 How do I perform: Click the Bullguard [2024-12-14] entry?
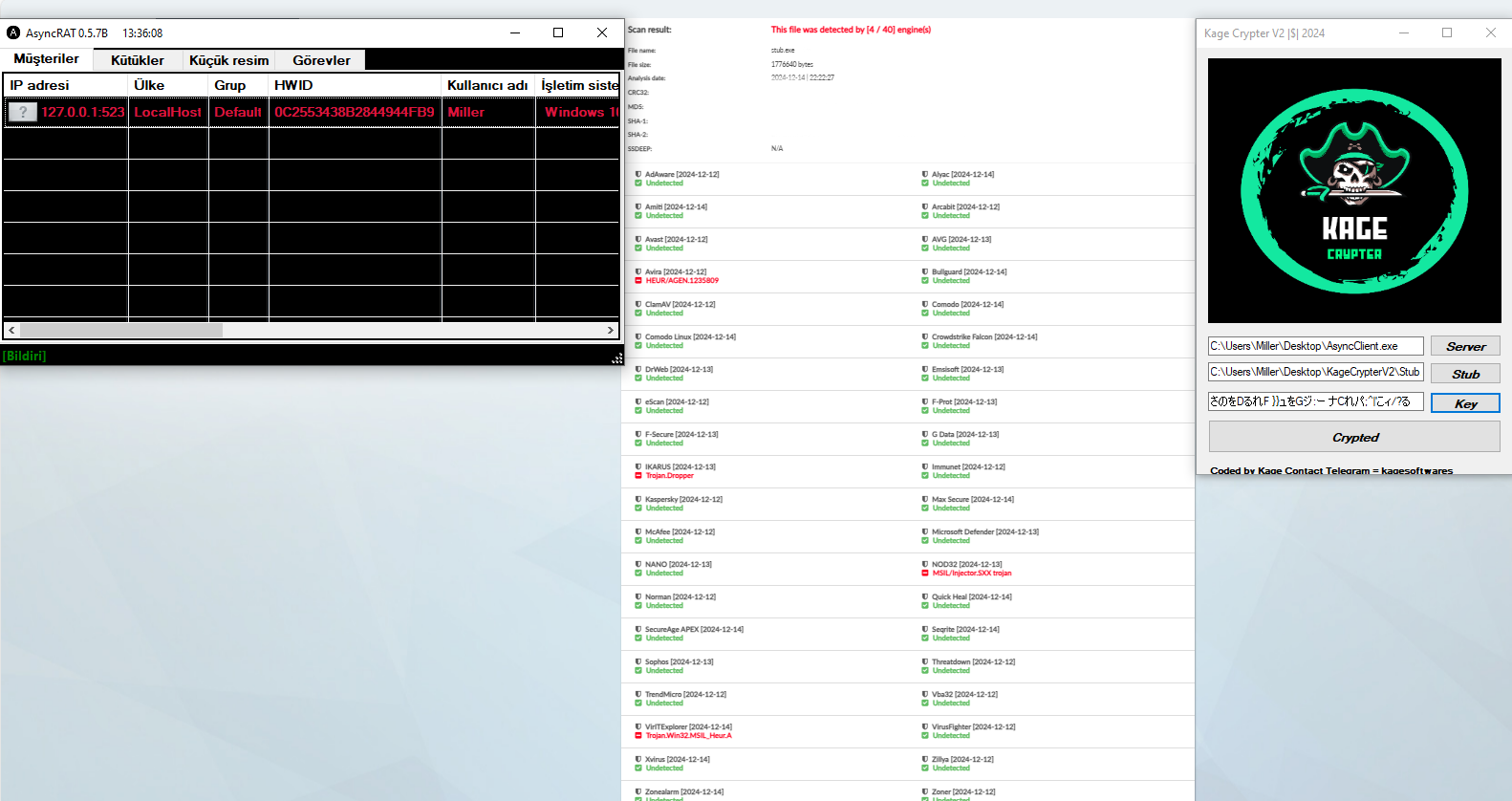[969, 271]
